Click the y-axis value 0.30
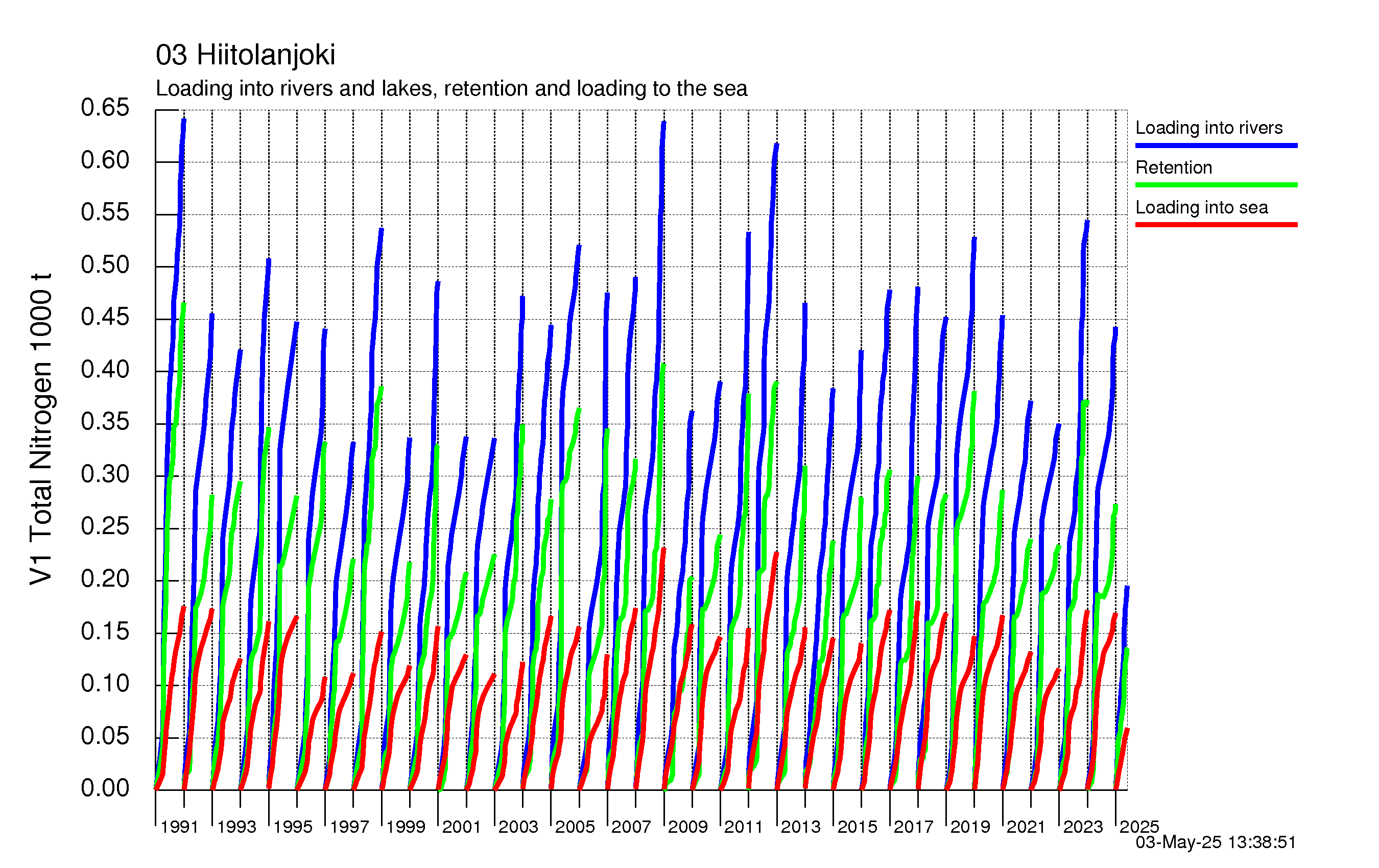Viewport: 1379px width, 868px height. [x=105, y=474]
